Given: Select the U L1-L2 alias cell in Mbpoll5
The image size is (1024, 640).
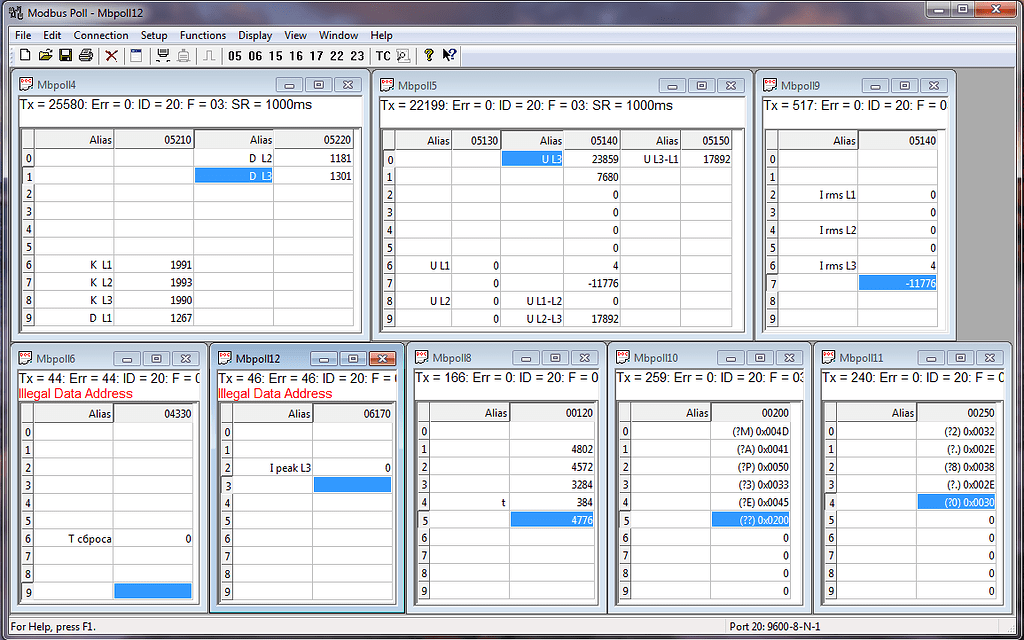Looking at the screenshot, I should click(x=532, y=301).
